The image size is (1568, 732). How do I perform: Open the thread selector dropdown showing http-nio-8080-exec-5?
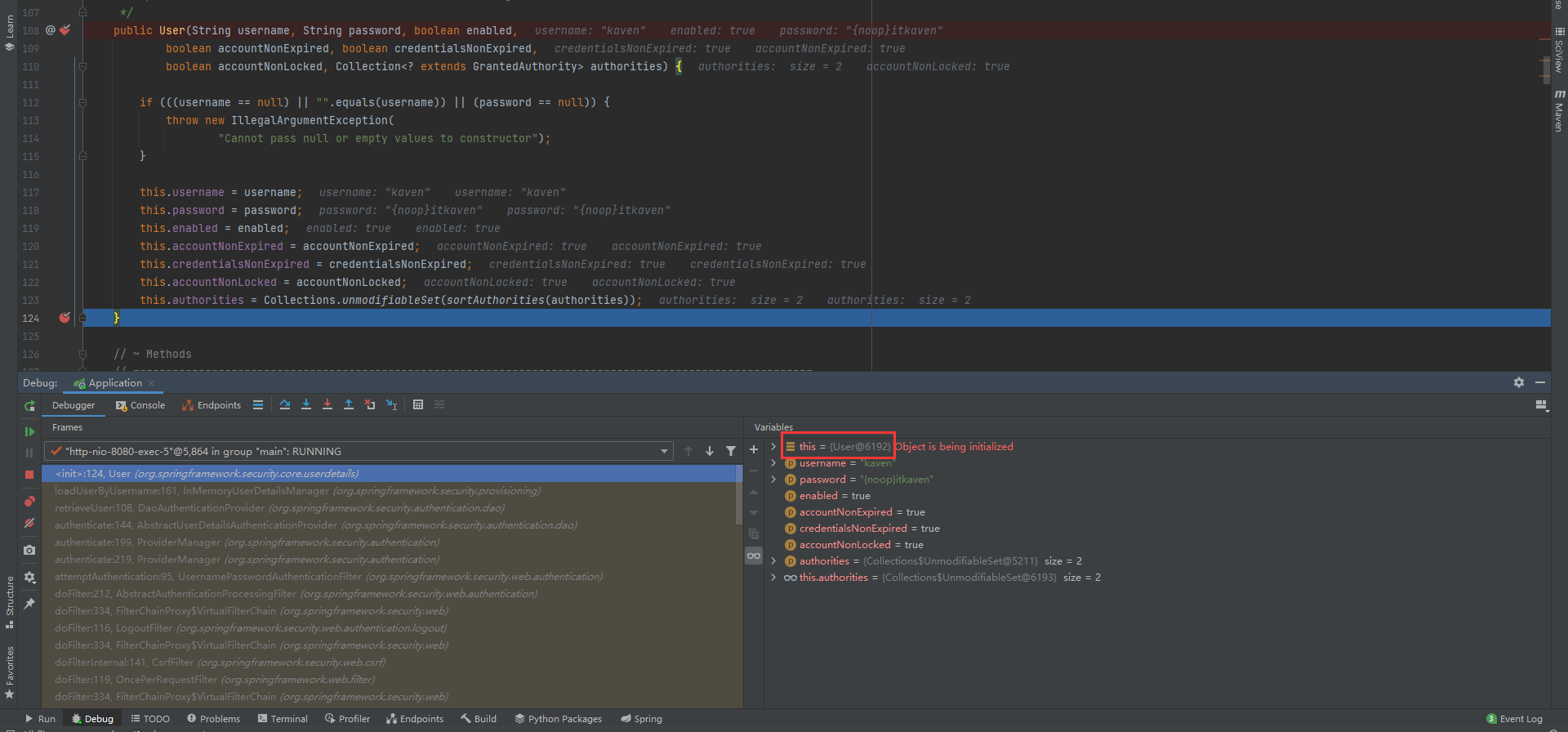point(359,451)
